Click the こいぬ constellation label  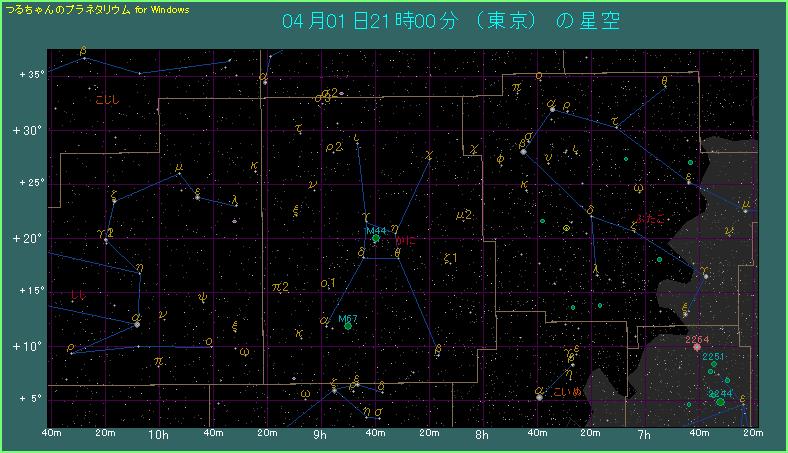tap(567, 392)
